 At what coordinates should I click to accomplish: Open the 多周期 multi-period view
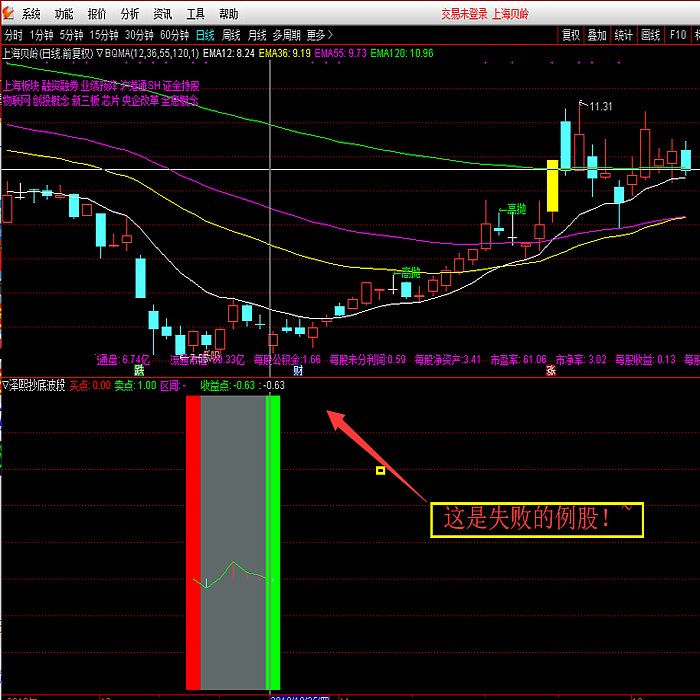point(287,35)
